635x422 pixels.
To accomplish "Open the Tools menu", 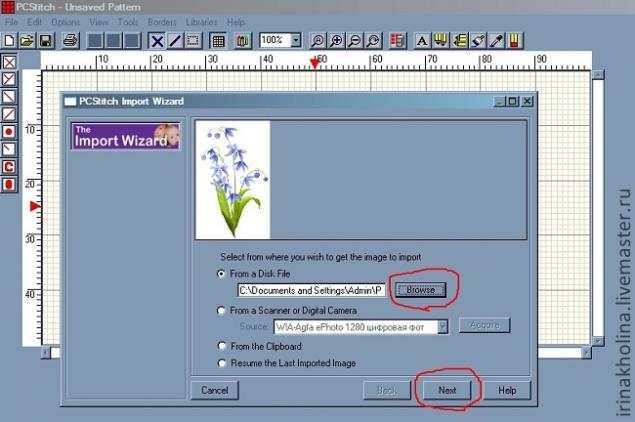I will click(x=128, y=22).
